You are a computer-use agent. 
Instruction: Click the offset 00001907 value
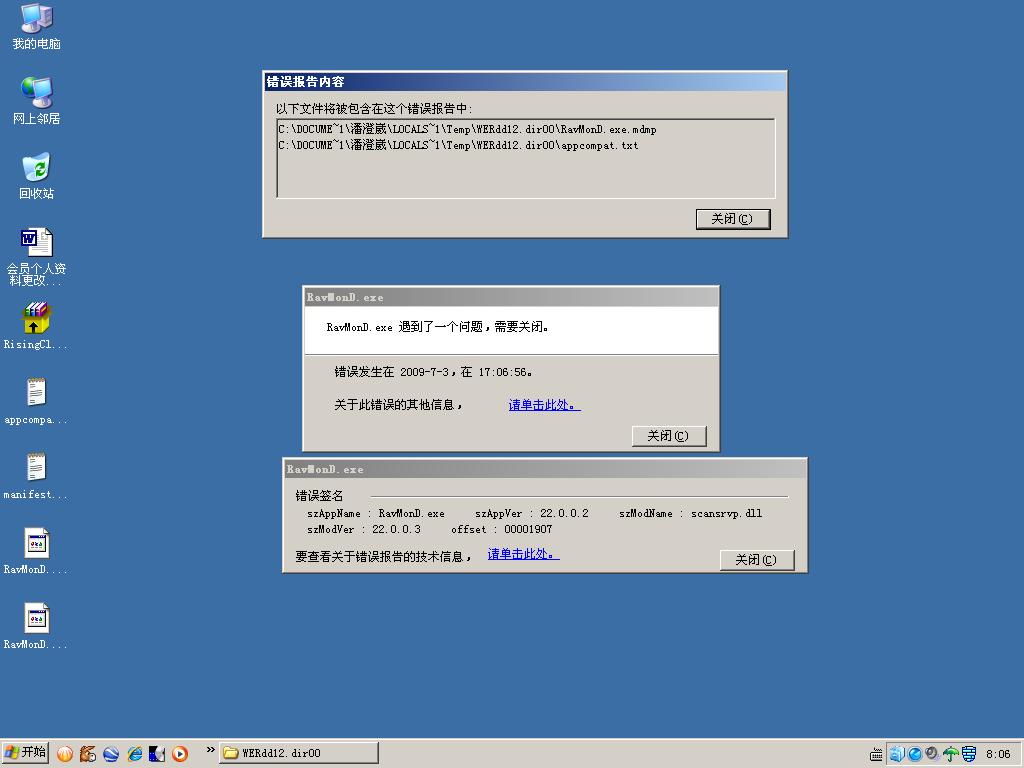coord(528,529)
